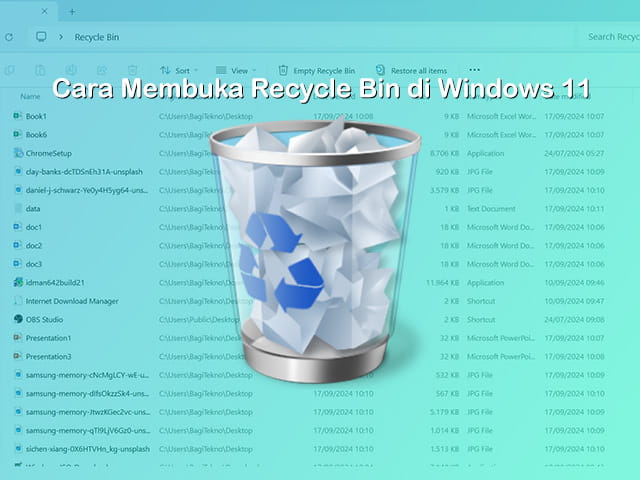Click the greyed-out Delete trash icon
Screen dimensions: 640x480
[x=132, y=70]
